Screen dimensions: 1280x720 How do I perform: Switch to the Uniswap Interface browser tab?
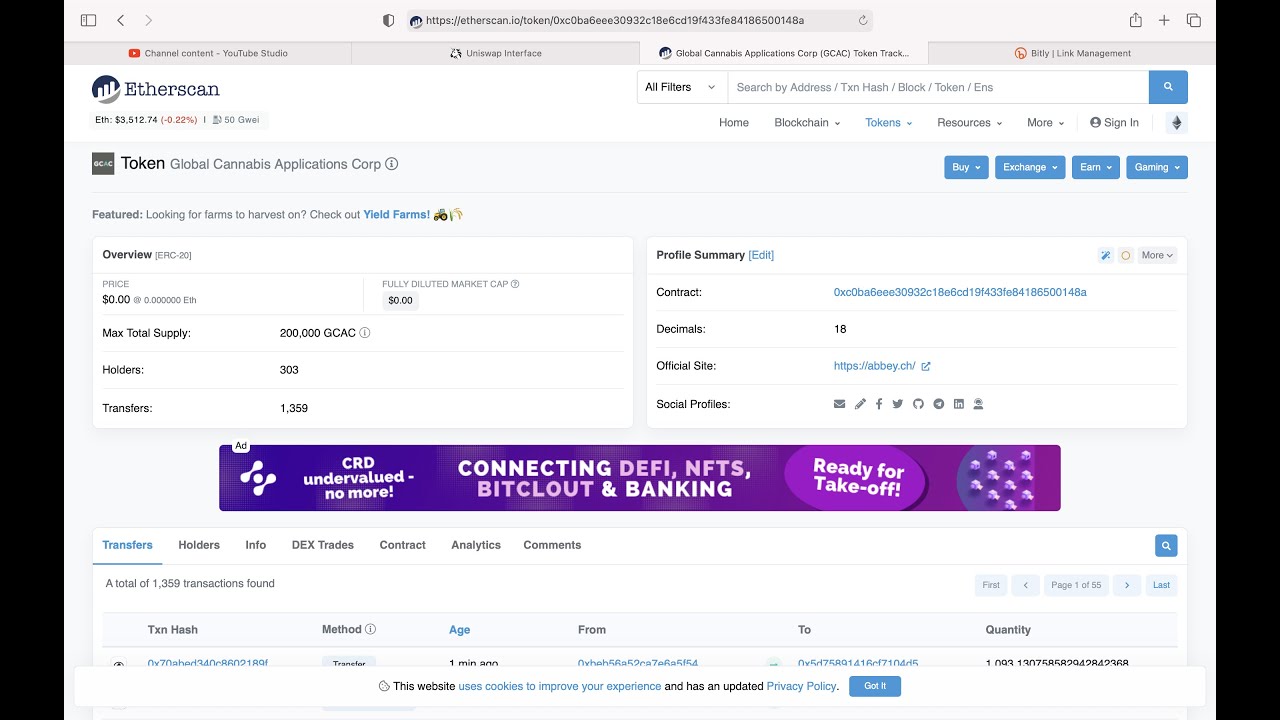(x=495, y=53)
